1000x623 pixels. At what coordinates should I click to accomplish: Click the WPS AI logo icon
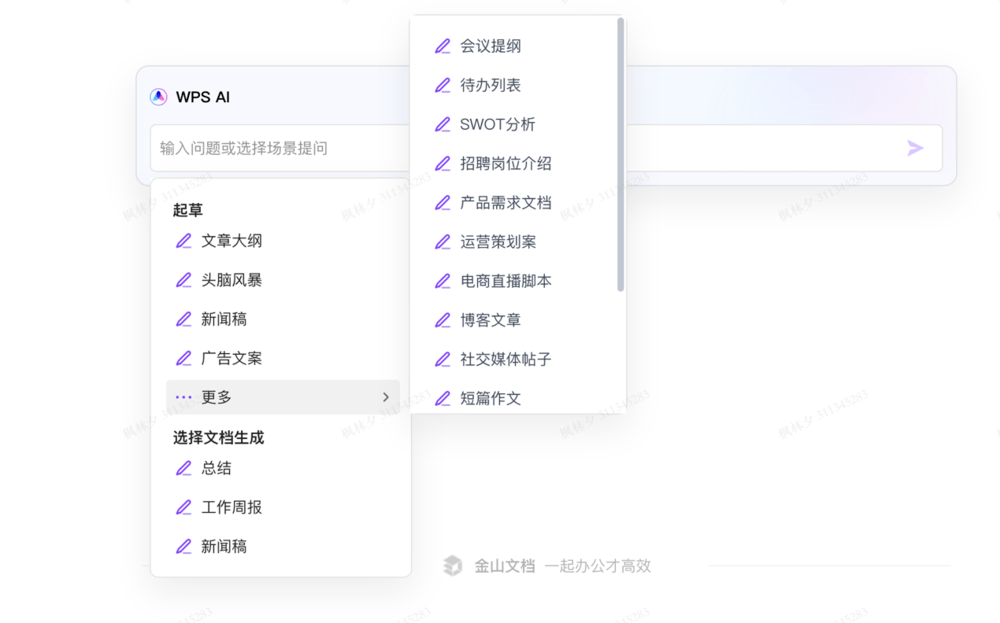tap(158, 97)
